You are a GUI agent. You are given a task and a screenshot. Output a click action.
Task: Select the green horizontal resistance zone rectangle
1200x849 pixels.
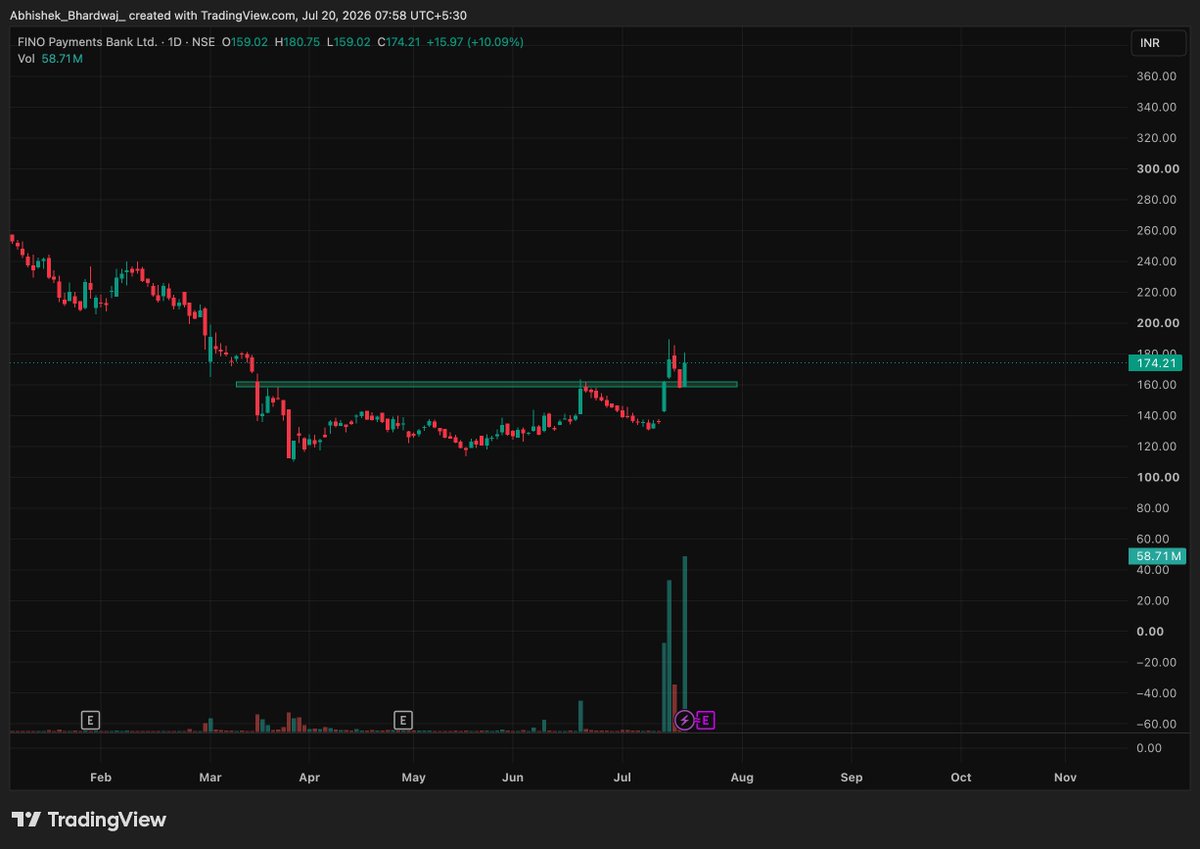[486, 384]
